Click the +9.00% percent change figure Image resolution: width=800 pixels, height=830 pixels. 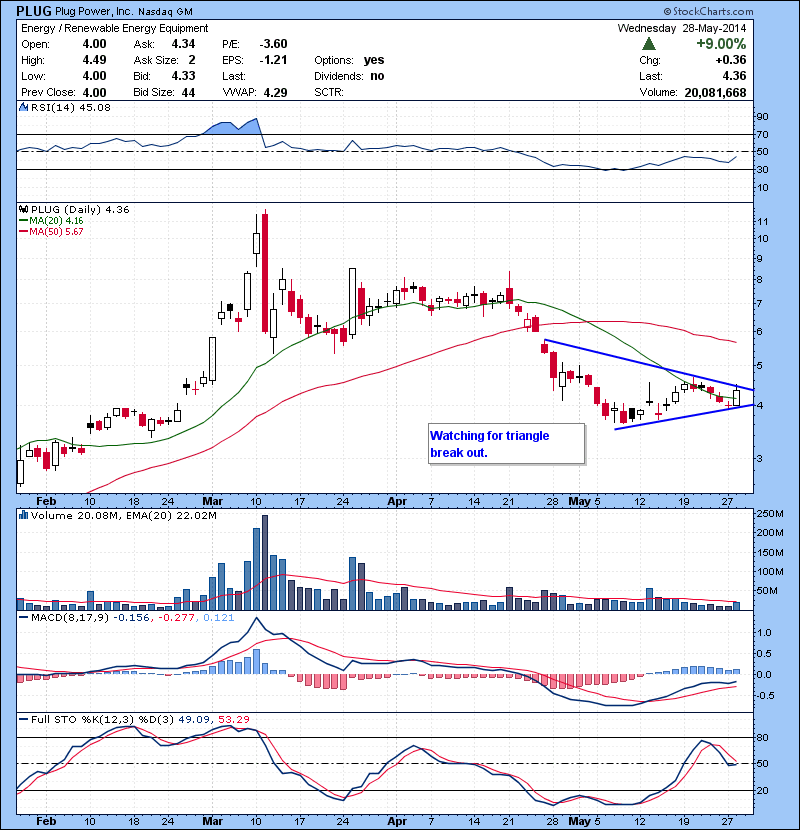click(721, 43)
